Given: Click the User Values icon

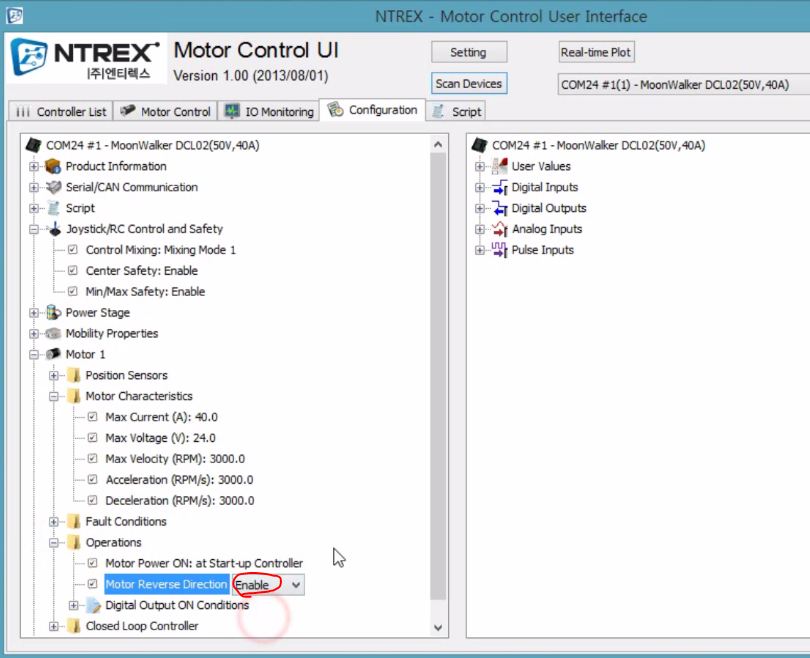Looking at the screenshot, I should click(500, 166).
